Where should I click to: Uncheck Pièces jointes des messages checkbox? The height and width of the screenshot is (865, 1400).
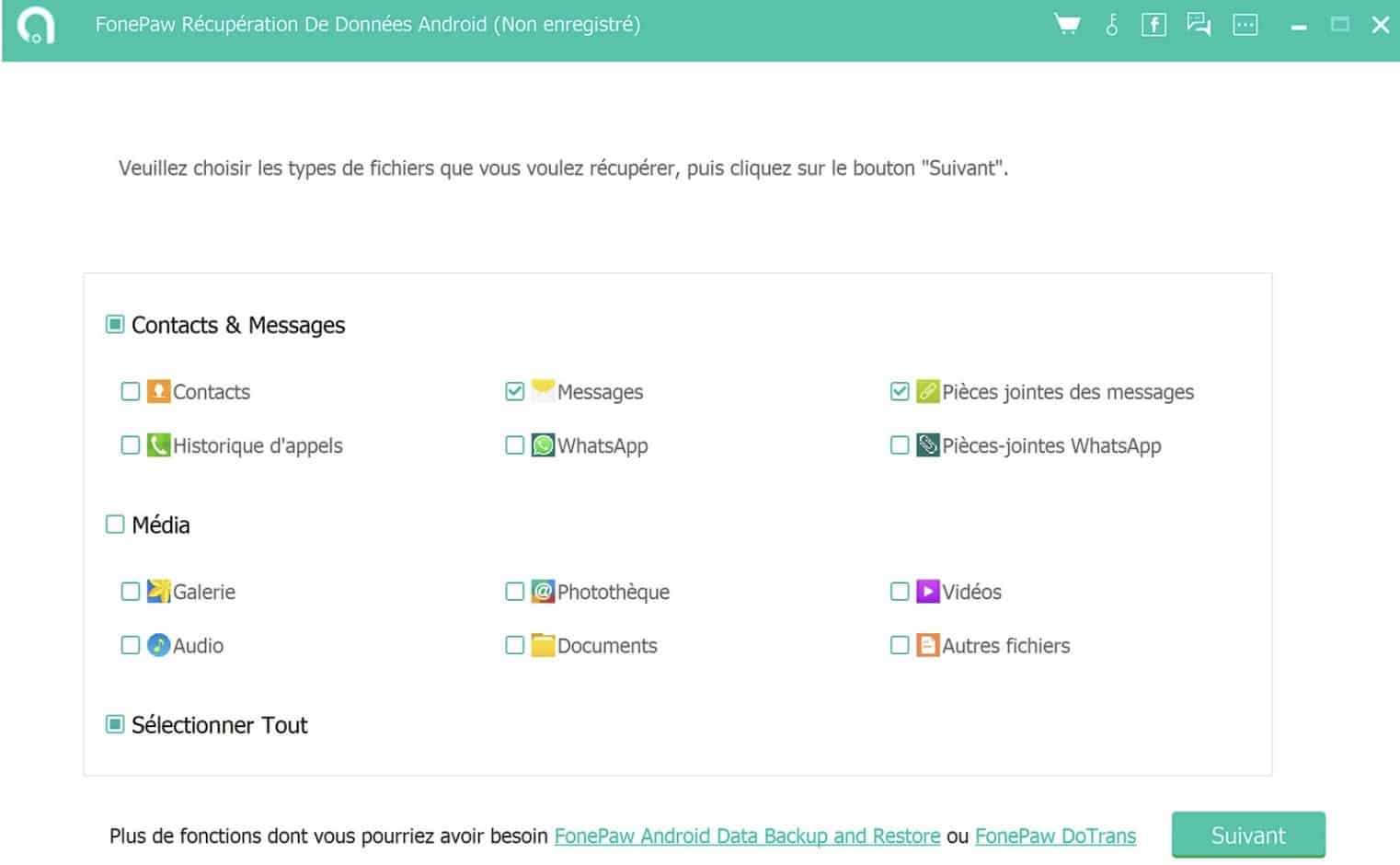pos(900,391)
